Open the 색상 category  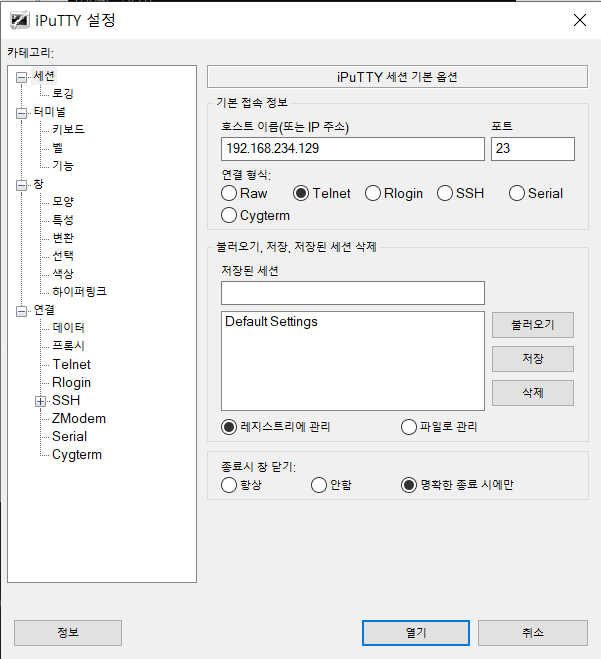coord(63,274)
